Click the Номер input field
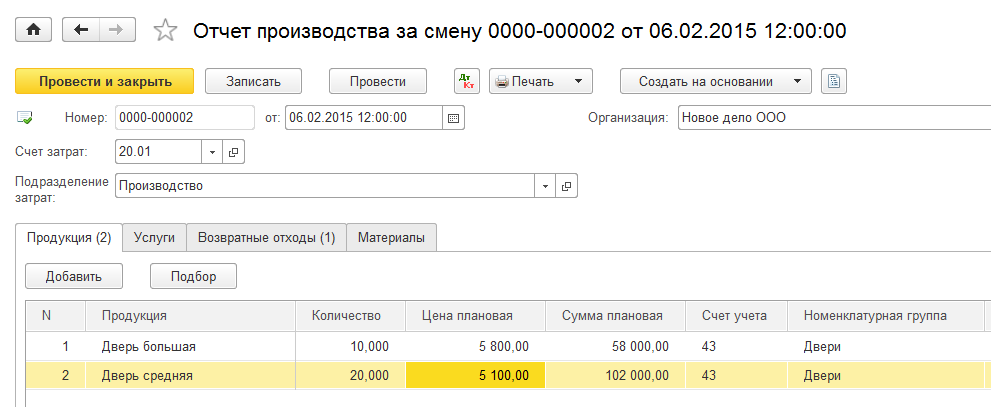Viewport: 991px width, 407px height. (184, 117)
